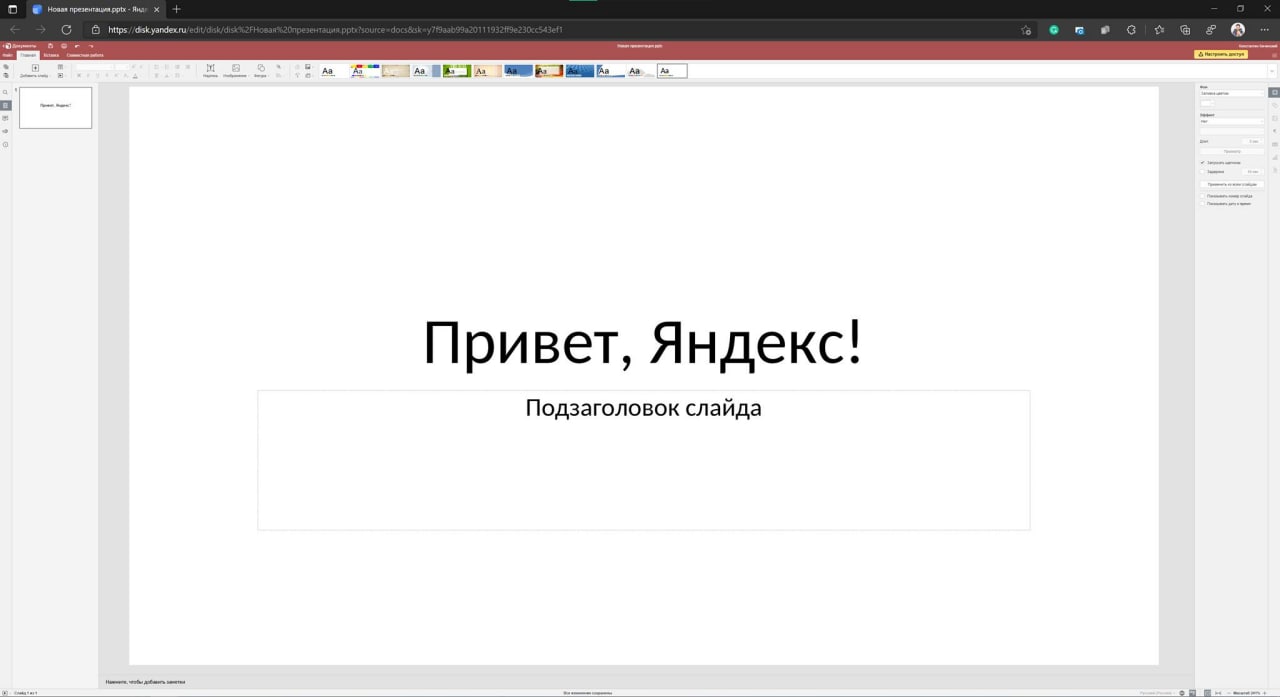Click the save icon in the header

click(50, 46)
